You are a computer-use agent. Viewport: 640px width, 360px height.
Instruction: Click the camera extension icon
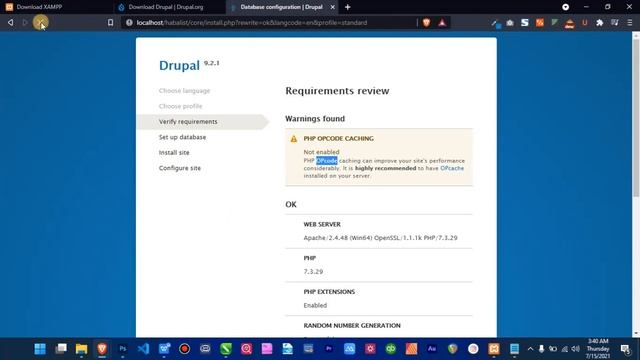coord(510,23)
